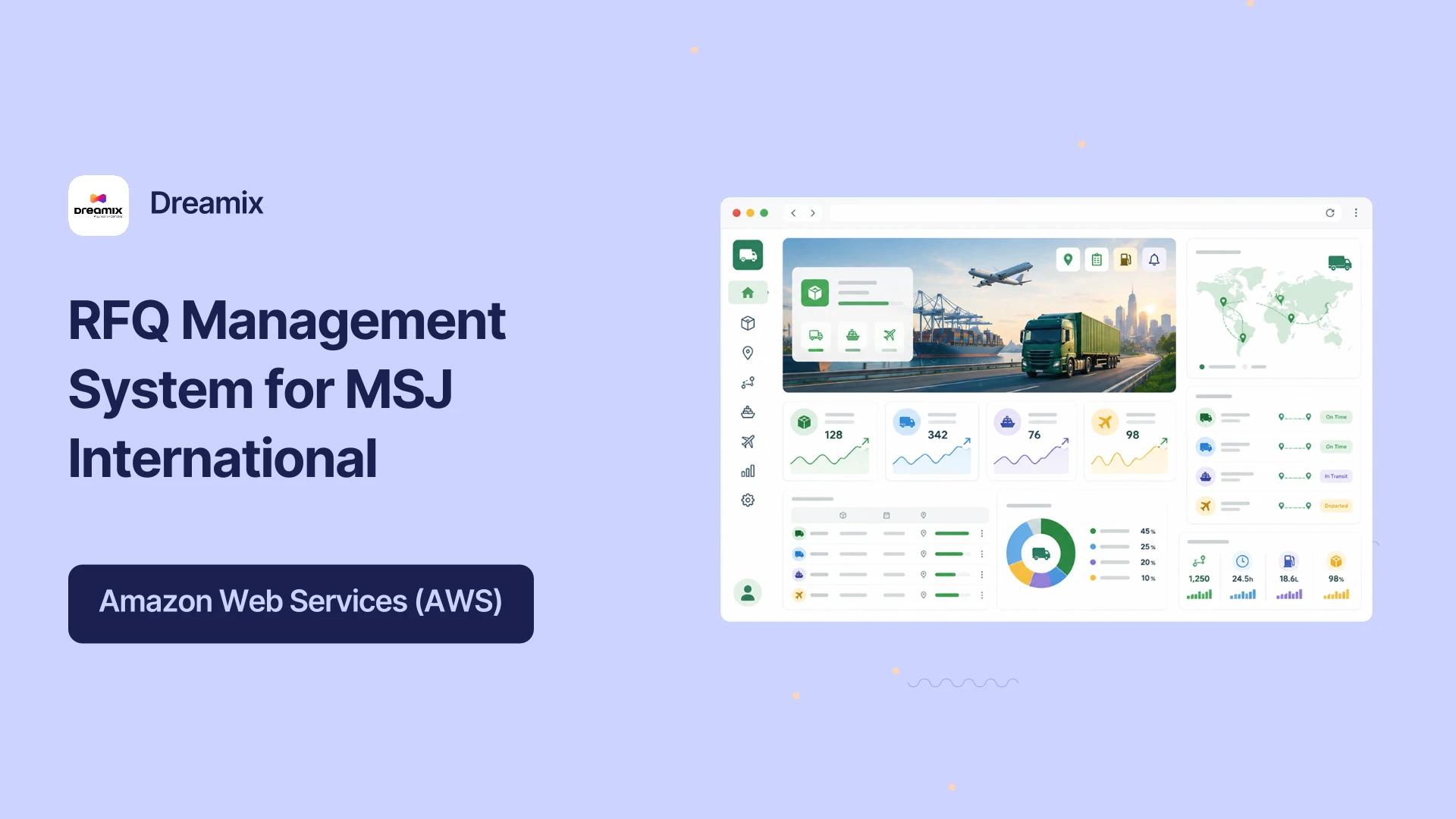The height and width of the screenshot is (819, 1456).
Task: Select the 25% legend entry
Action: click(x=1123, y=547)
